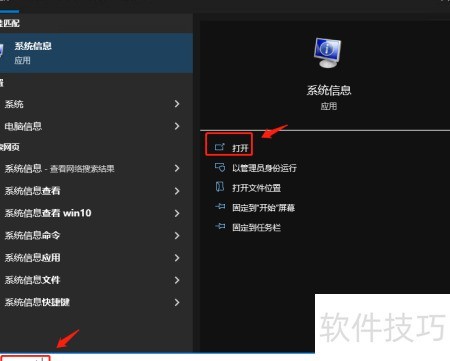Image resolution: width=450 pixels, height=361 pixels.
Task: Click the large 系统信息 app icon in preview
Action: (x=327, y=53)
